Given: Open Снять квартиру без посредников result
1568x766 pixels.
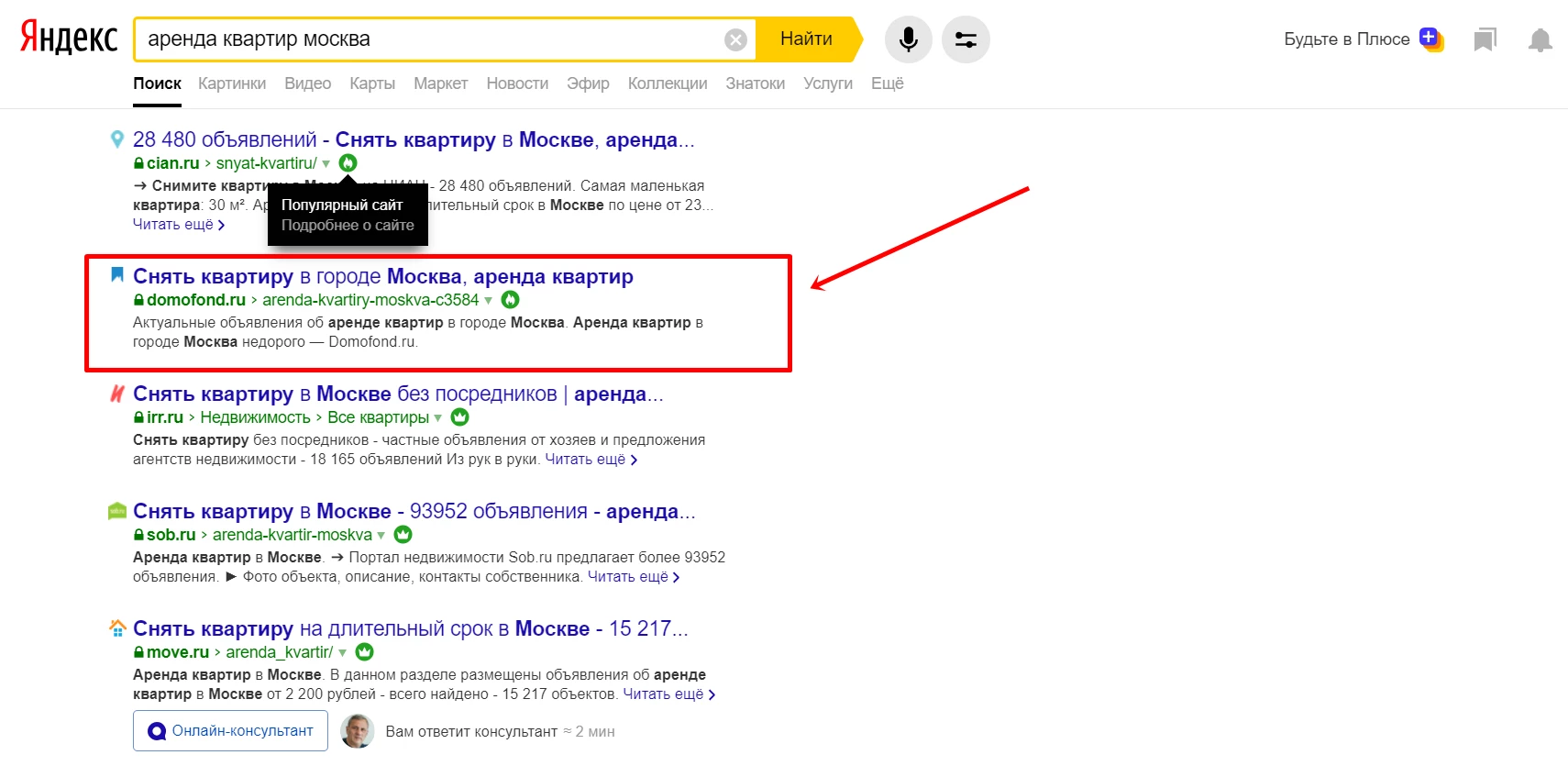Looking at the screenshot, I should tap(398, 394).
